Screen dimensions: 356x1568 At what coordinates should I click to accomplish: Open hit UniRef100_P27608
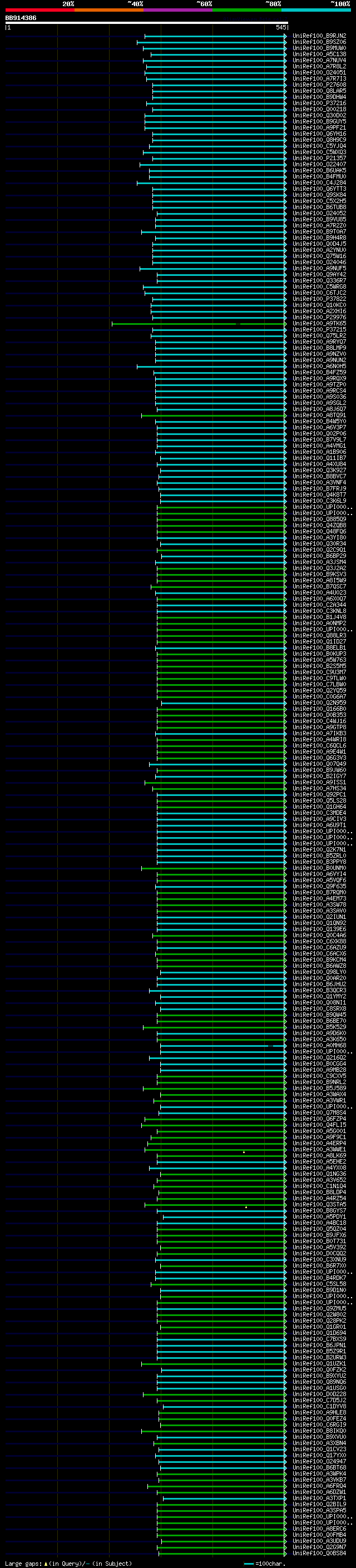[319, 85]
